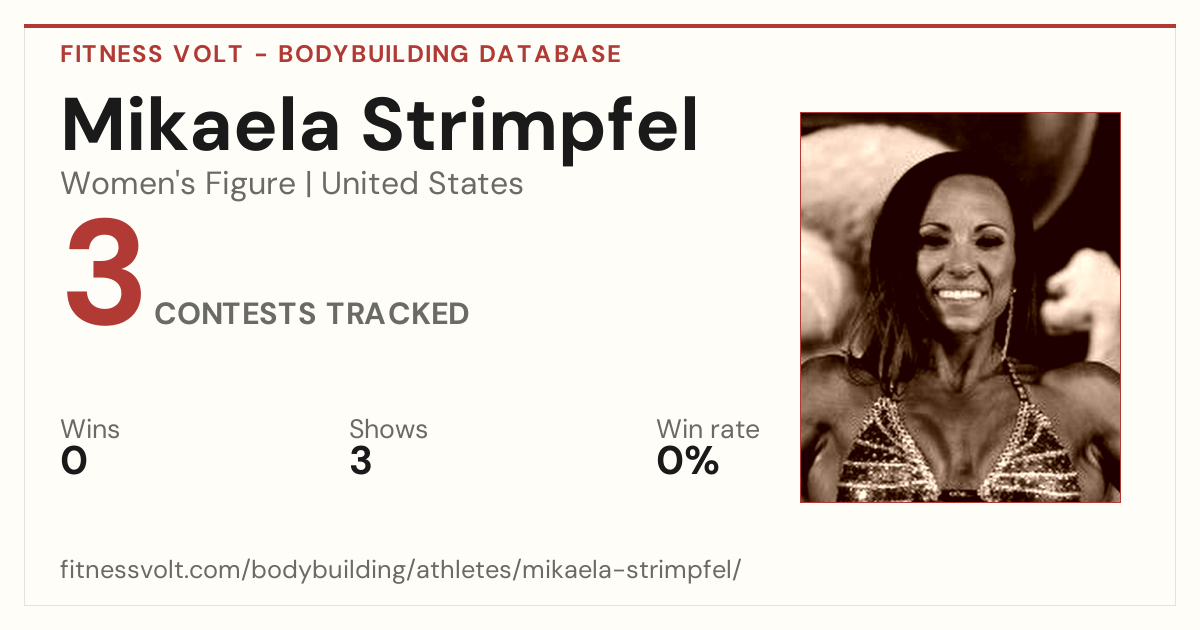This screenshot has height=630, width=1200.
Task: Click the 0% value under Win rate
Action: (688, 461)
